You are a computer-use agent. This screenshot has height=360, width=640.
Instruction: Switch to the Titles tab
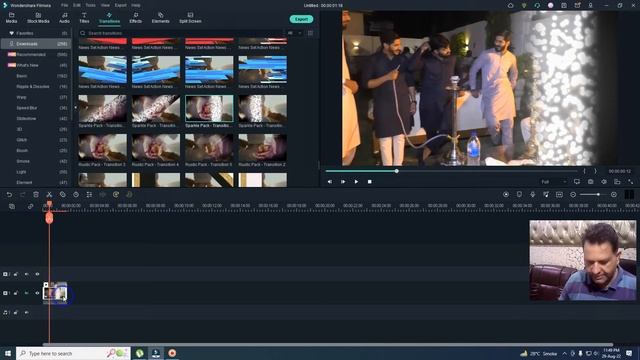click(x=84, y=18)
